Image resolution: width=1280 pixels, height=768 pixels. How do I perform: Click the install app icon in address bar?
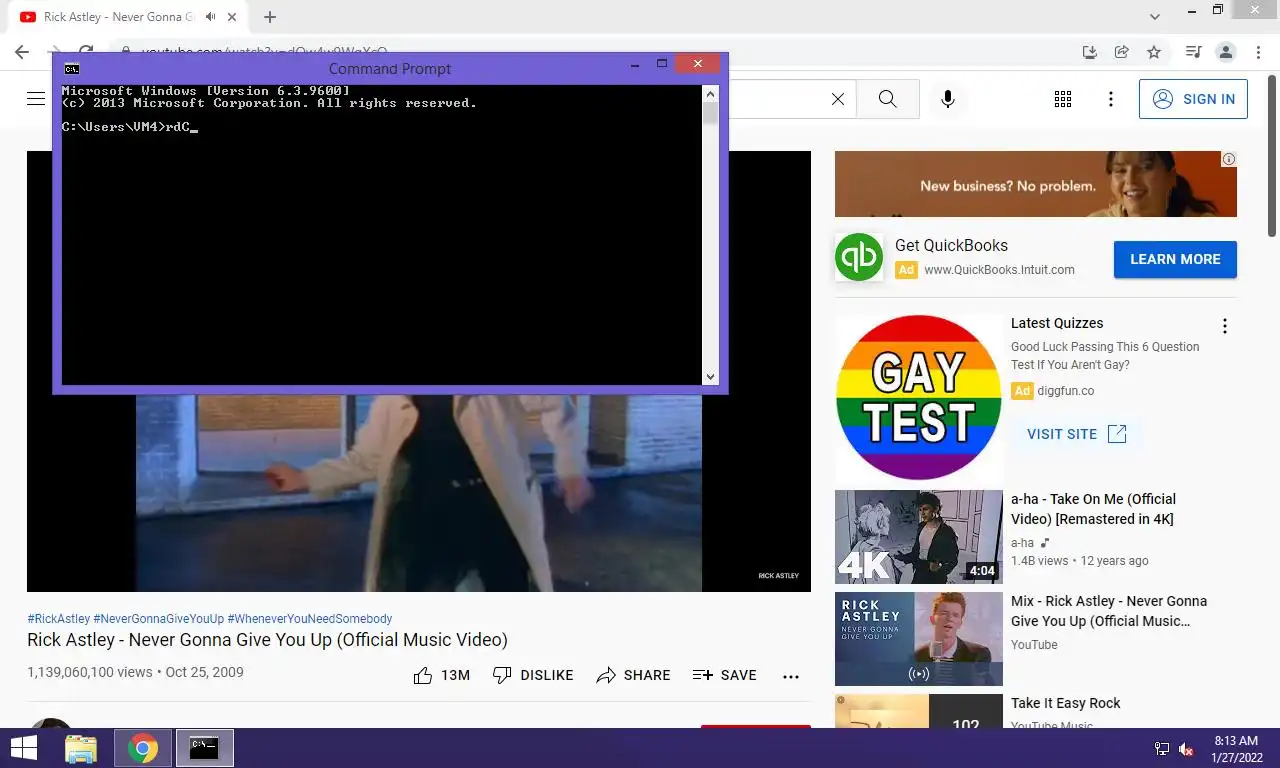point(1090,52)
